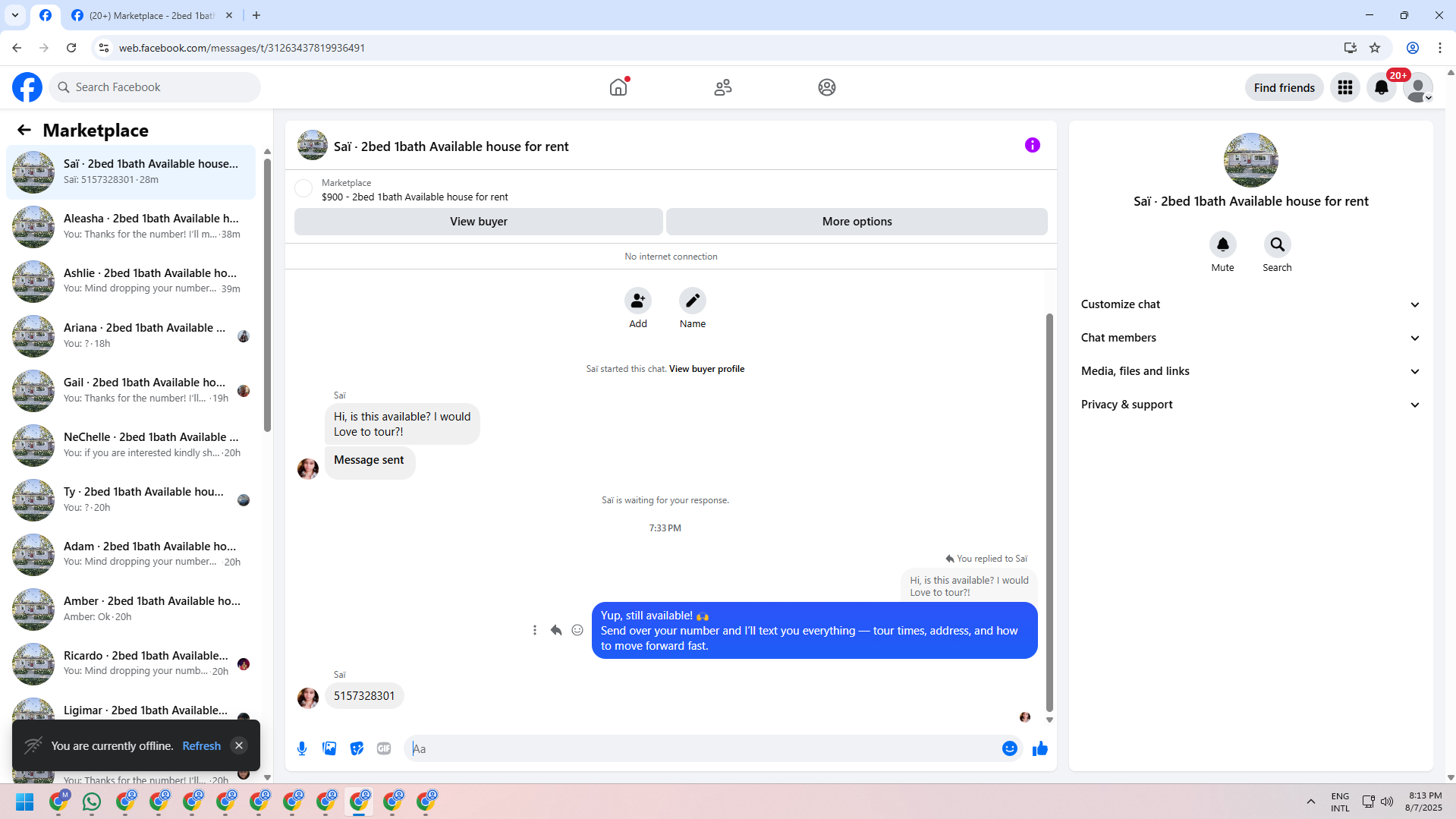Open the Windows Start menu
Viewport: 1456px width, 819px height.
pos(25,802)
